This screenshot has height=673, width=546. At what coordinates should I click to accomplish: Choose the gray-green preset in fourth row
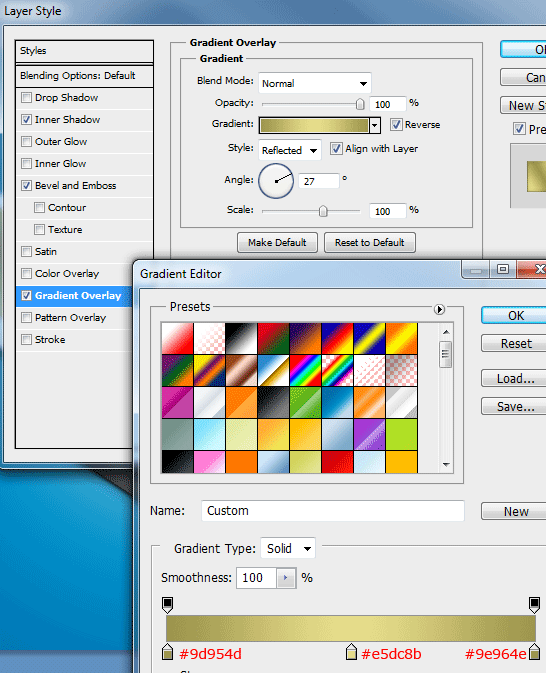pyautogui.click(x=177, y=434)
